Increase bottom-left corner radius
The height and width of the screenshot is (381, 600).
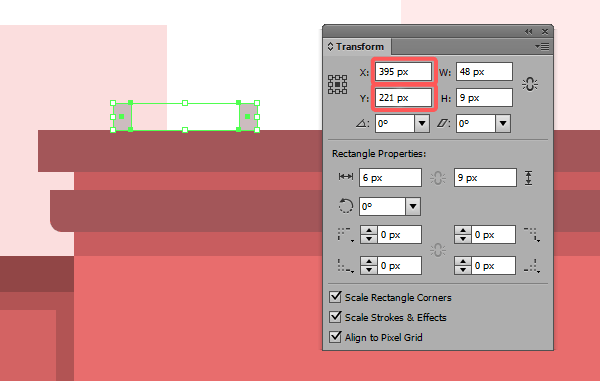369,262
